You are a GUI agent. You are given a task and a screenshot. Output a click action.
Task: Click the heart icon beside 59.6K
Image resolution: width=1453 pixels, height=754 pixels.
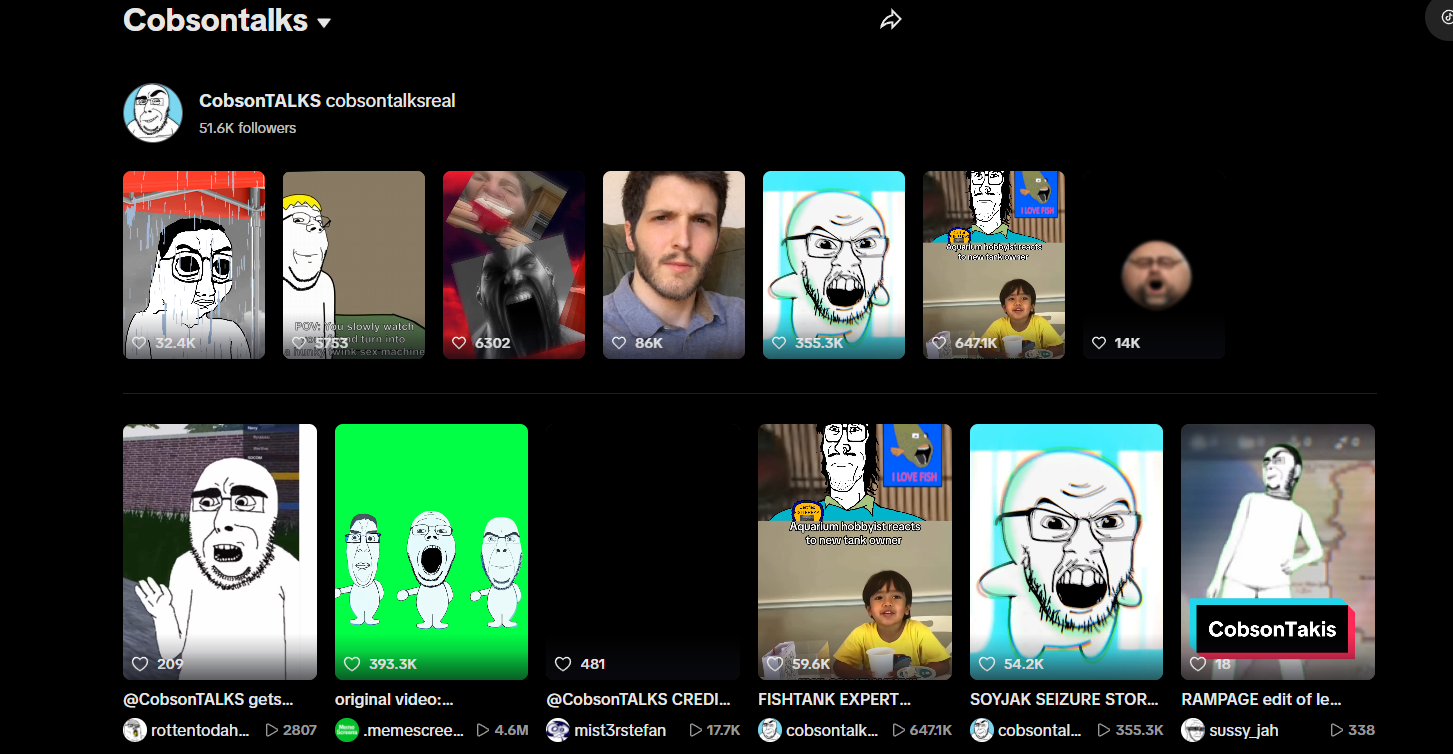tap(775, 664)
